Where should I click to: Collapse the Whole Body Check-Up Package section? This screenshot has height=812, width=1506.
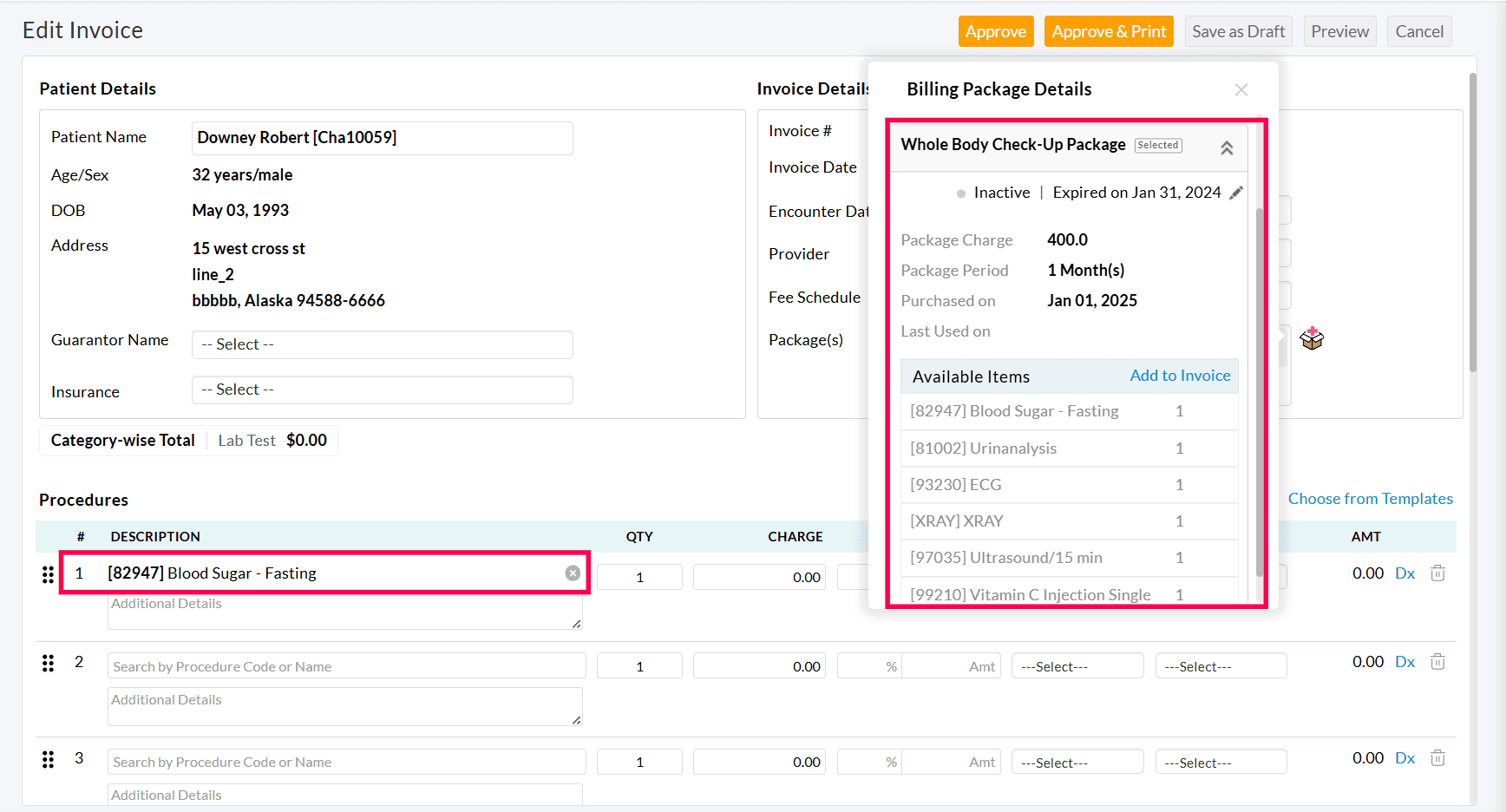point(1227,148)
